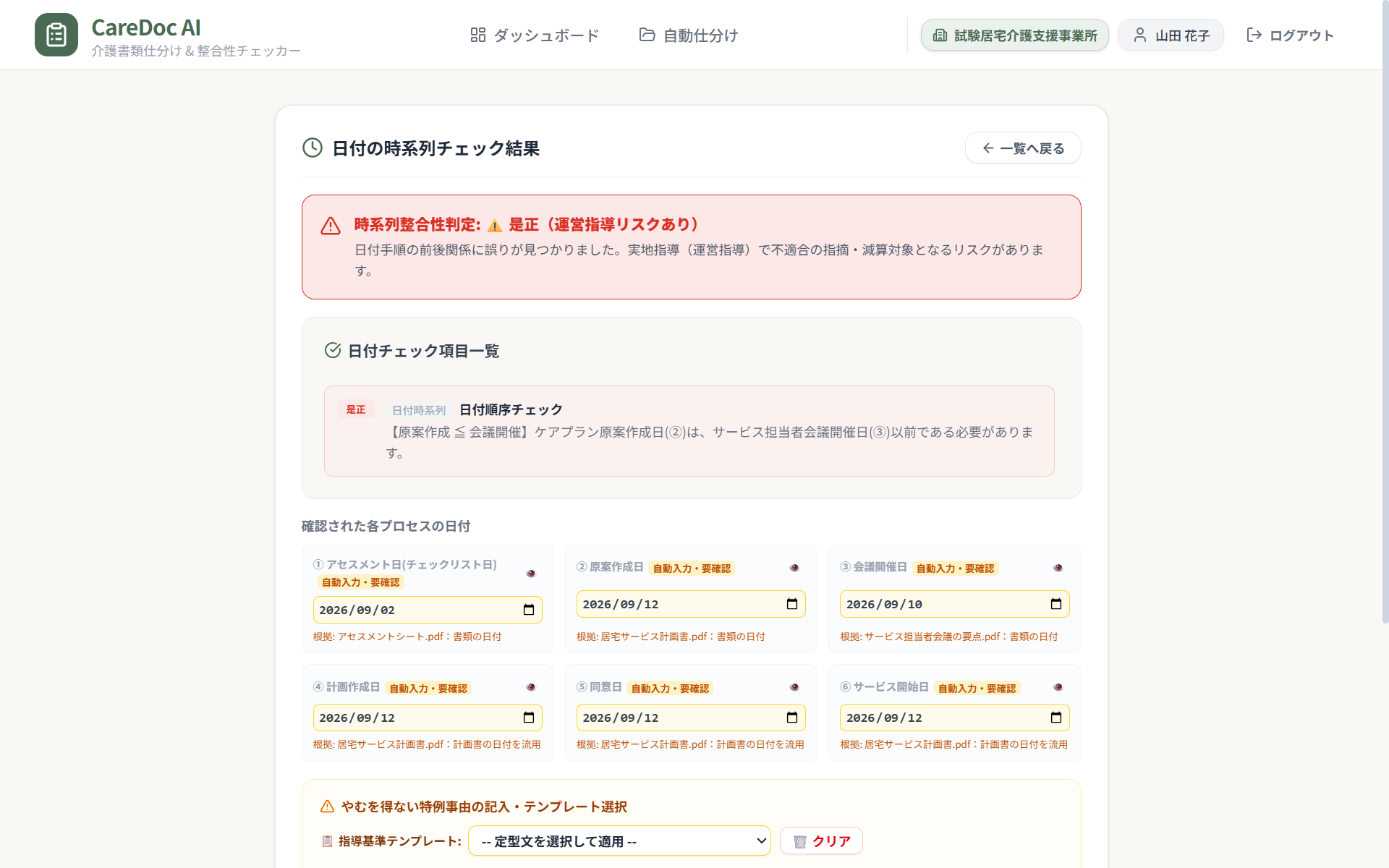Click the eye icon on 原案作成日 card
The image size is (1389, 868).
(794, 568)
